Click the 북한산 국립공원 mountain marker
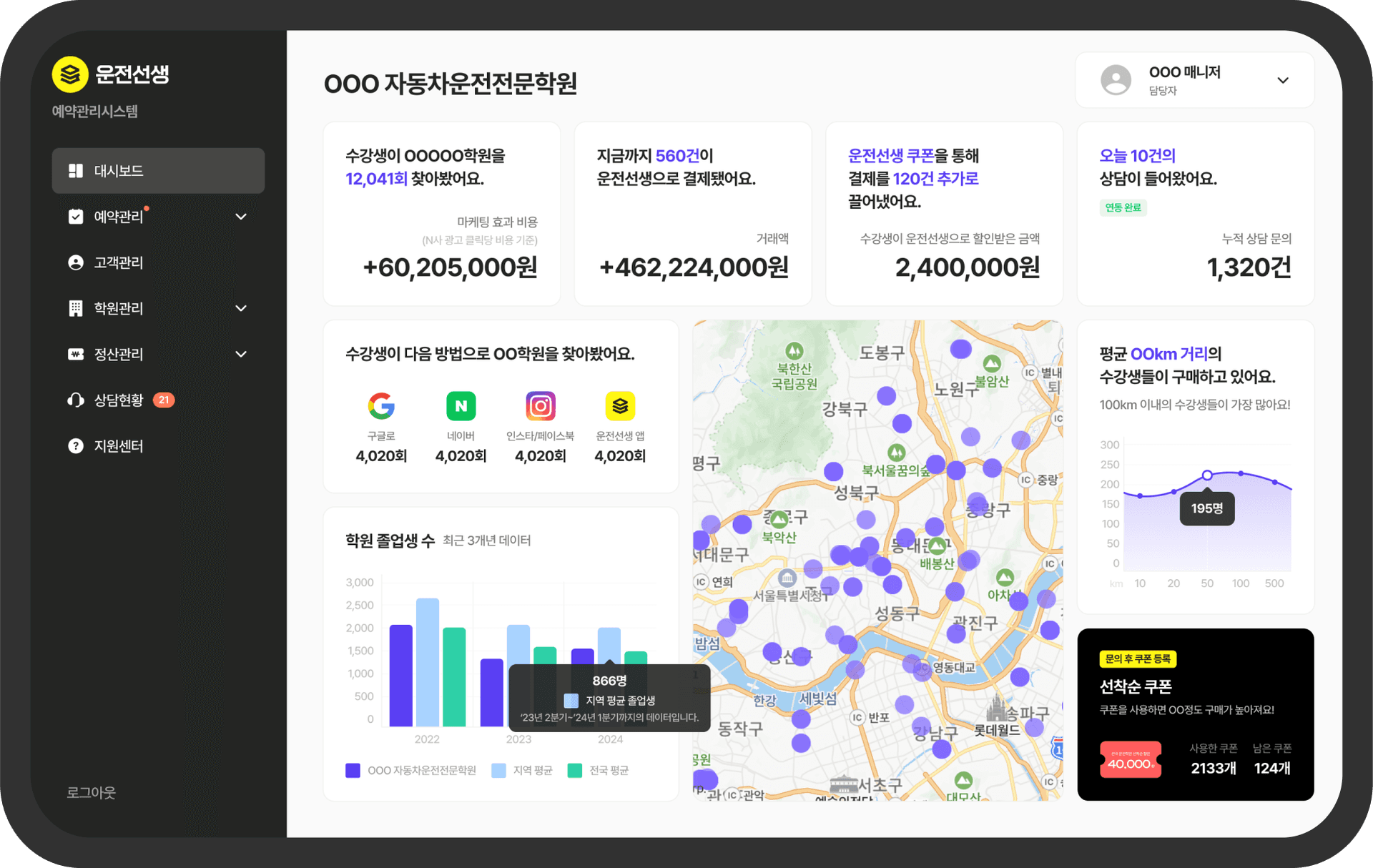This screenshot has height=868, width=1373. [x=794, y=351]
